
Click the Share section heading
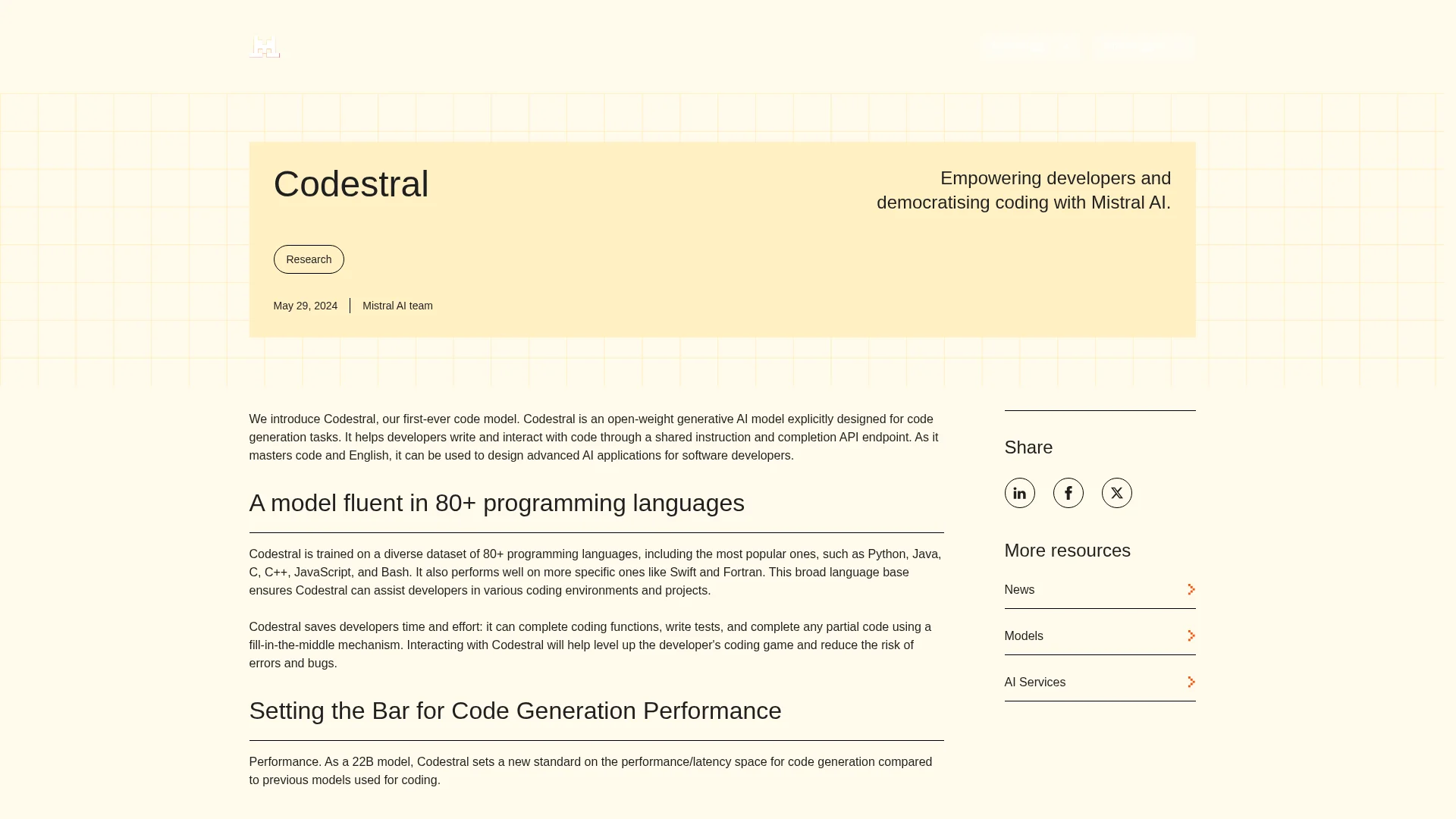point(1028,447)
